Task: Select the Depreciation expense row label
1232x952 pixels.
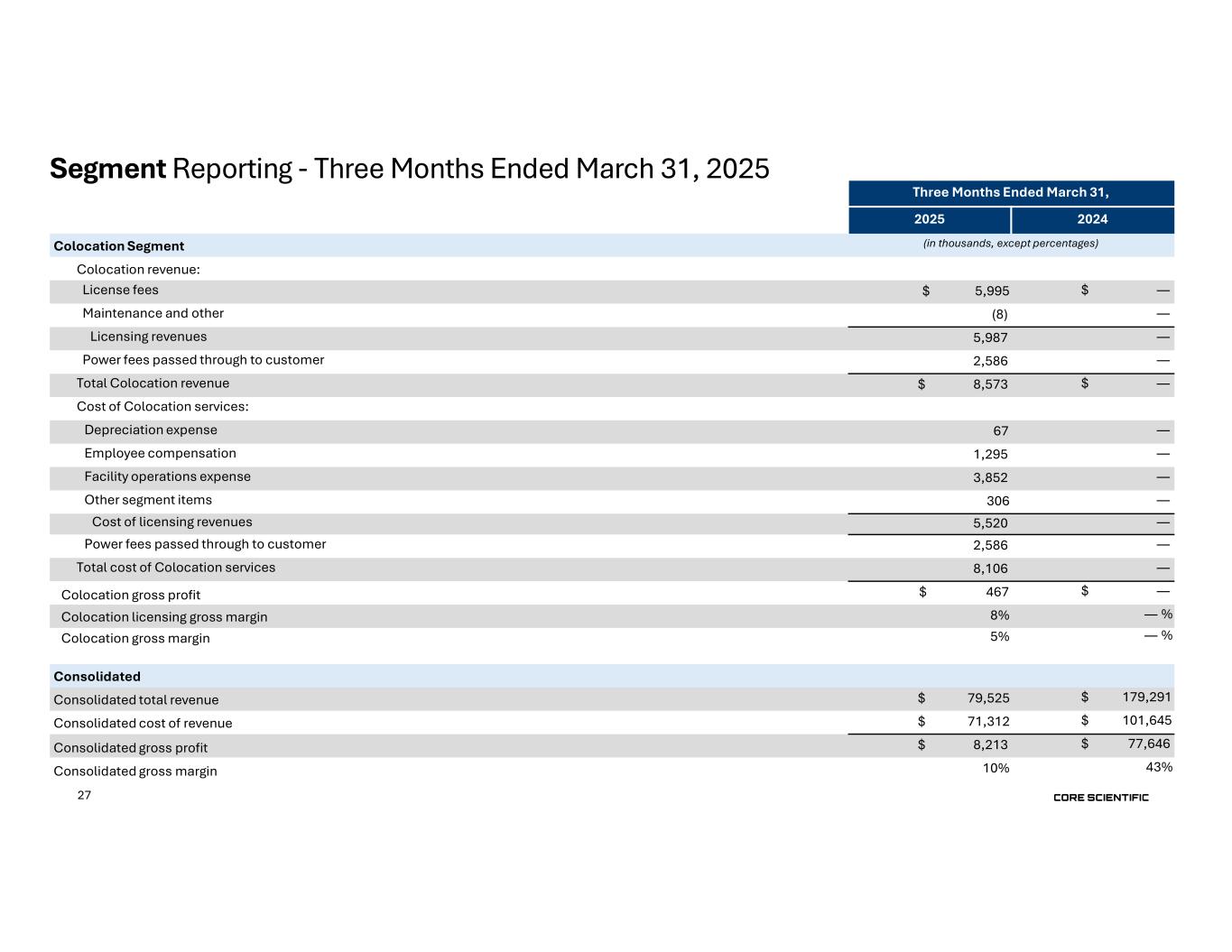Action: (151, 430)
